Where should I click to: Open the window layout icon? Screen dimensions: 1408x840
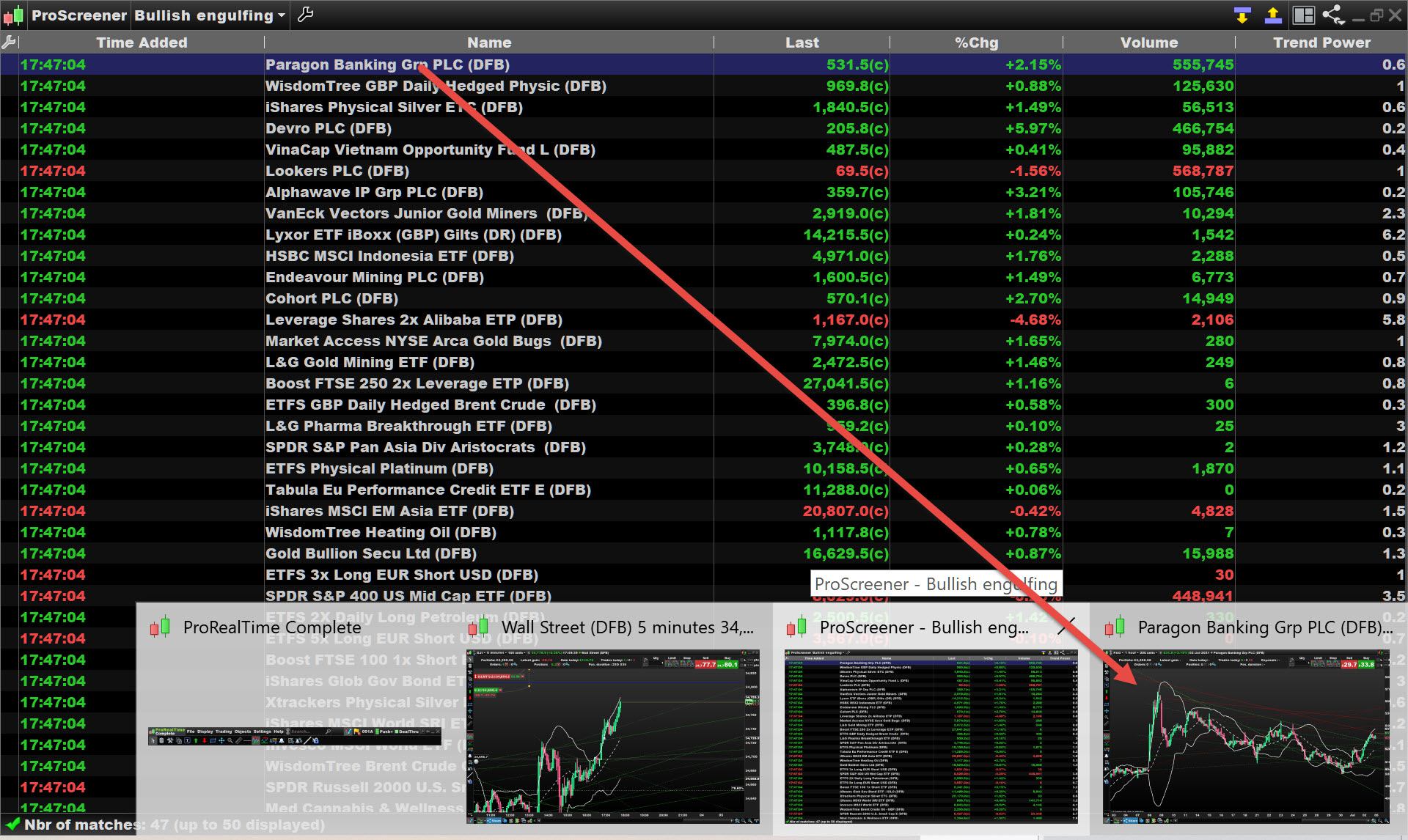coord(1303,15)
